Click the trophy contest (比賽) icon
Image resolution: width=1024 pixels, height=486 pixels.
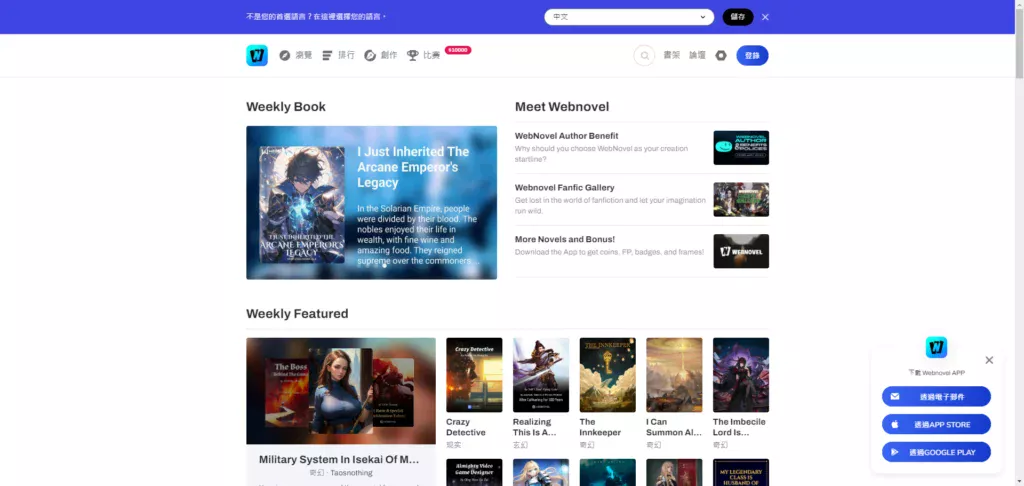(x=412, y=56)
